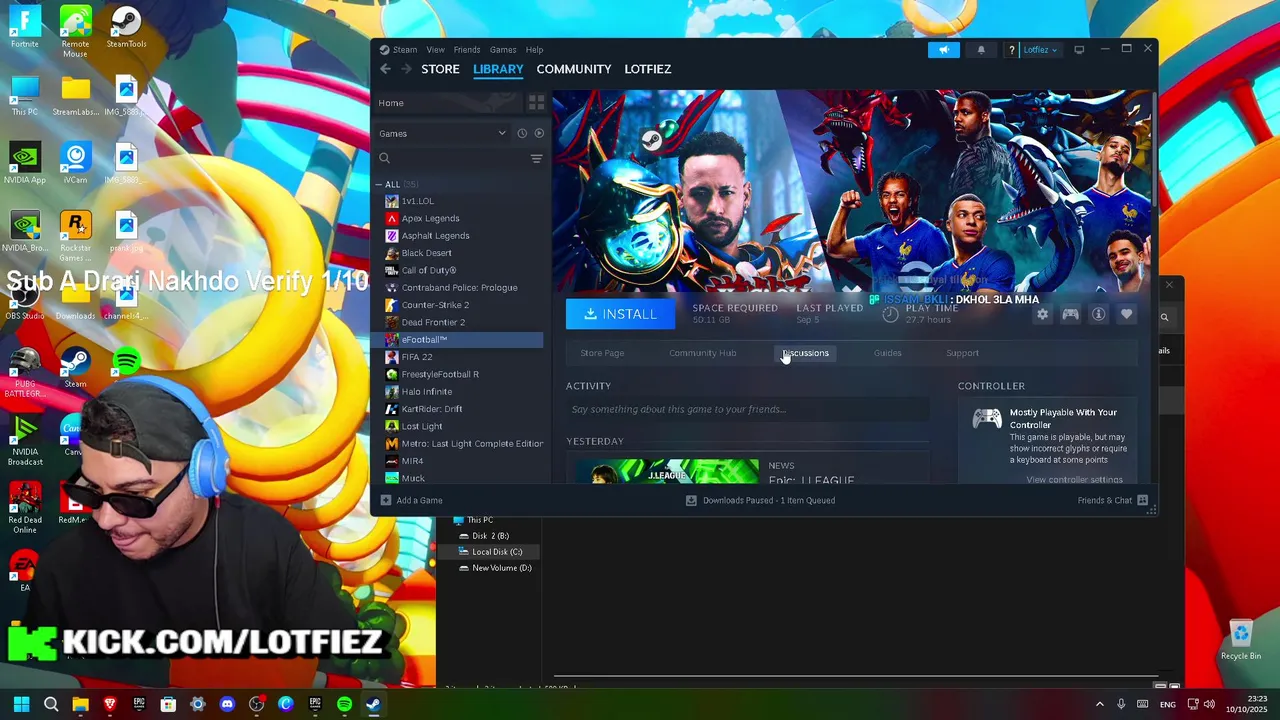
Task: Open eFootball Support link
Action: (963, 353)
